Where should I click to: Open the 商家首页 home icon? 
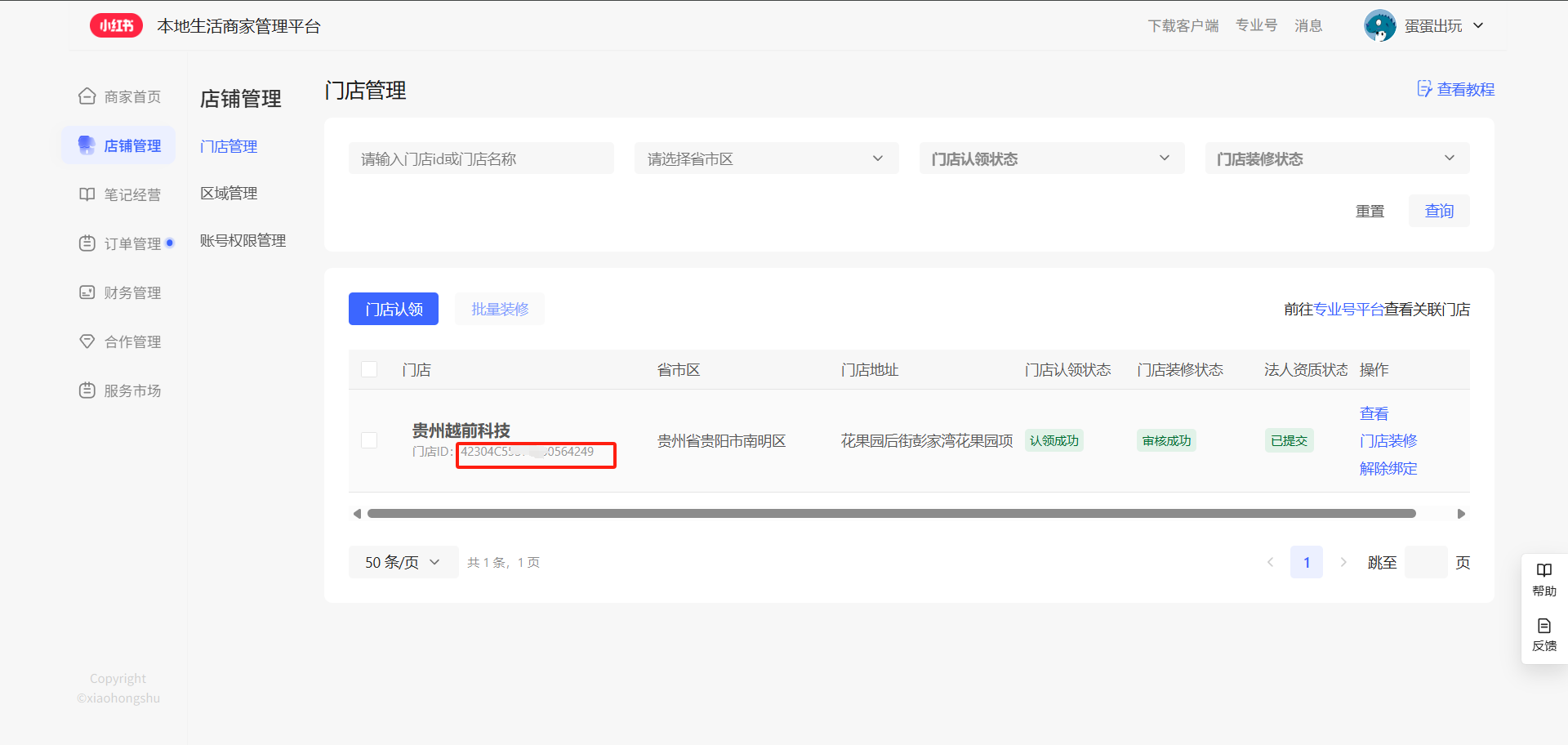click(x=87, y=96)
